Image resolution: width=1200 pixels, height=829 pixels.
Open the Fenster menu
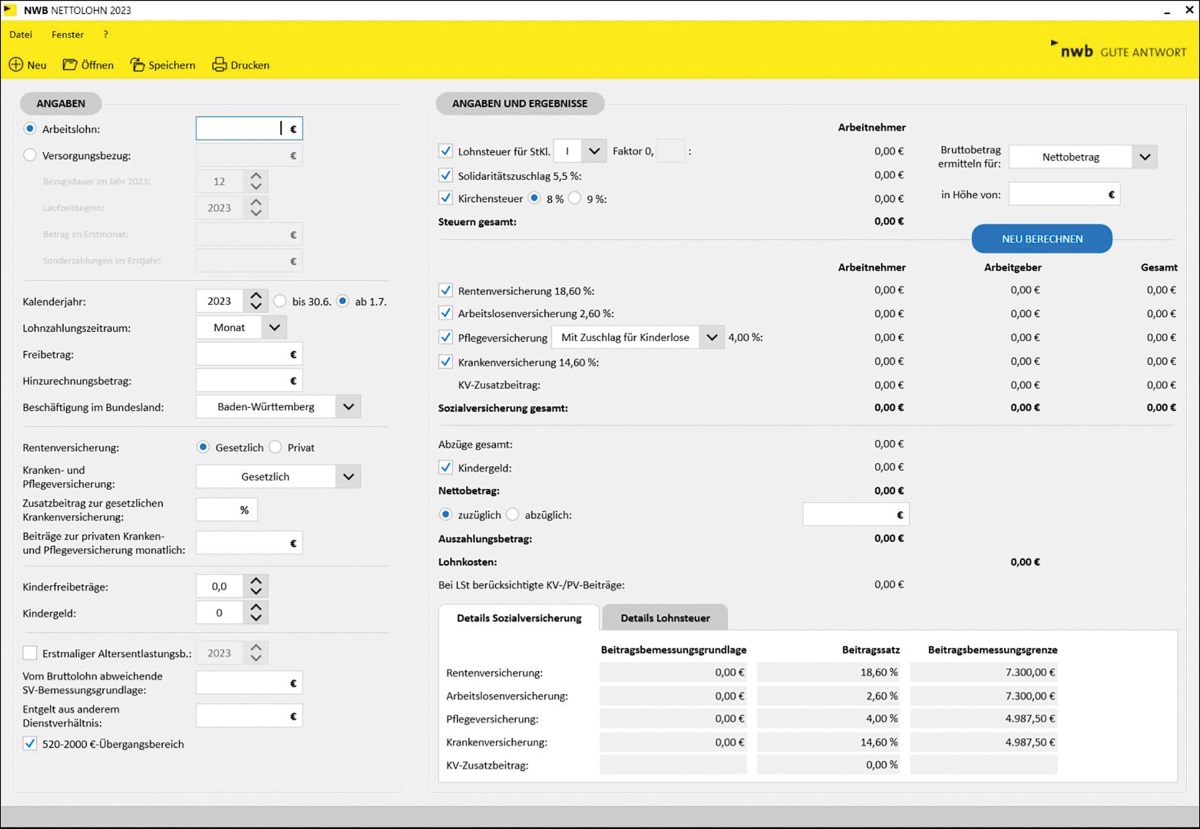pyautogui.click(x=68, y=35)
